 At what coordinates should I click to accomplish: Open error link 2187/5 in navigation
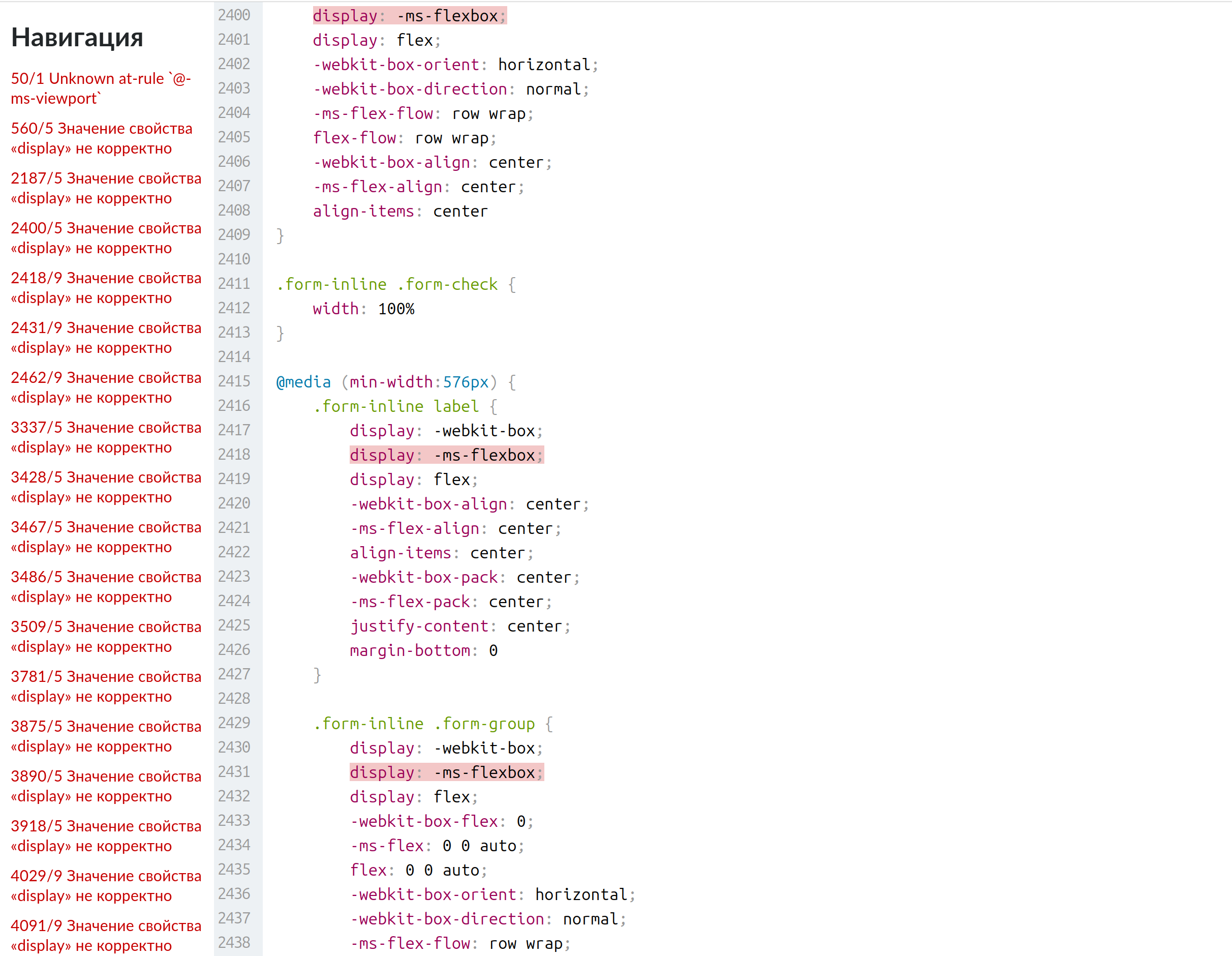point(106,188)
